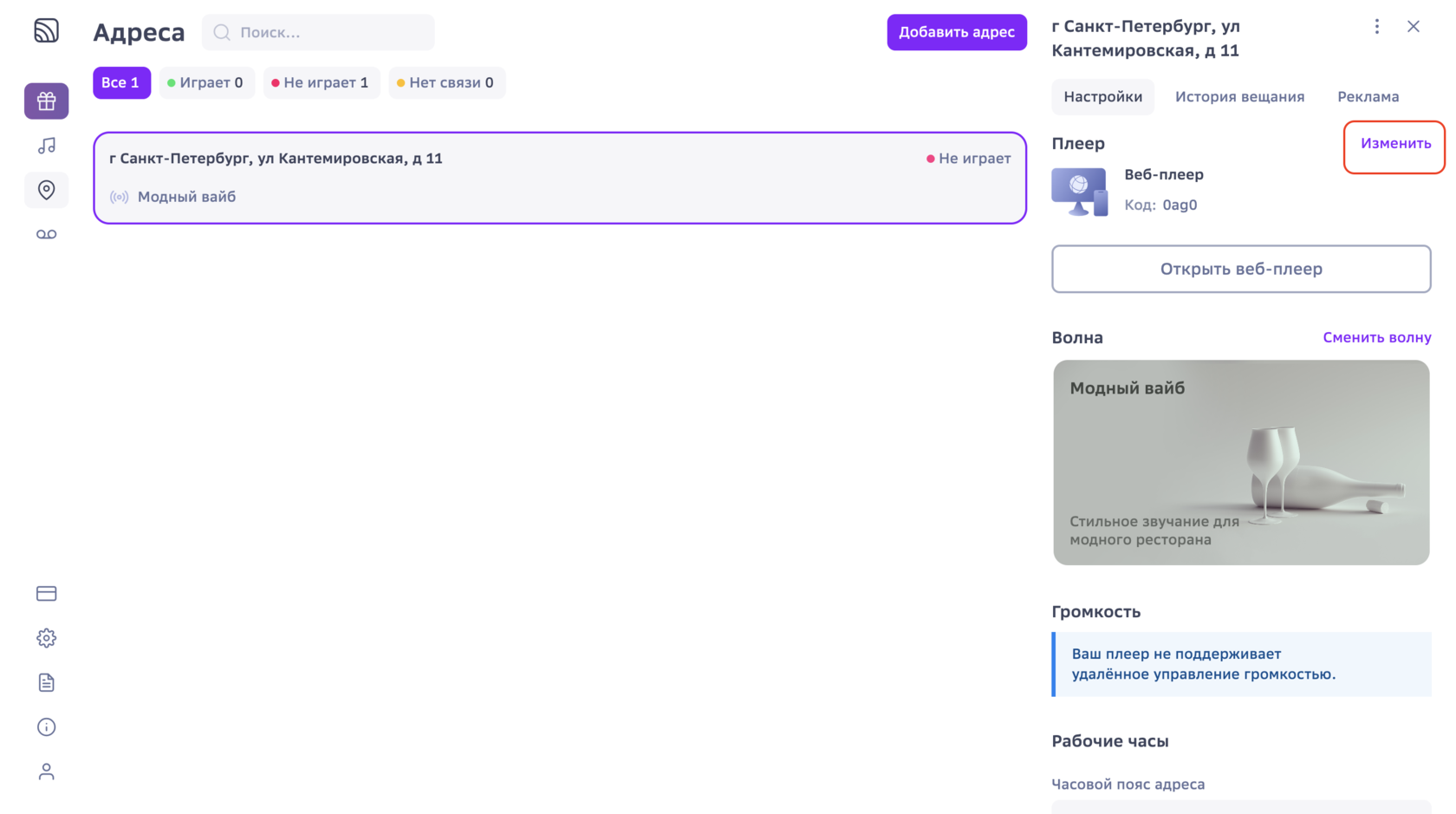The width and height of the screenshot is (1456, 814).
Task: Open the settings gear icon
Action: pyautogui.click(x=46, y=638)
